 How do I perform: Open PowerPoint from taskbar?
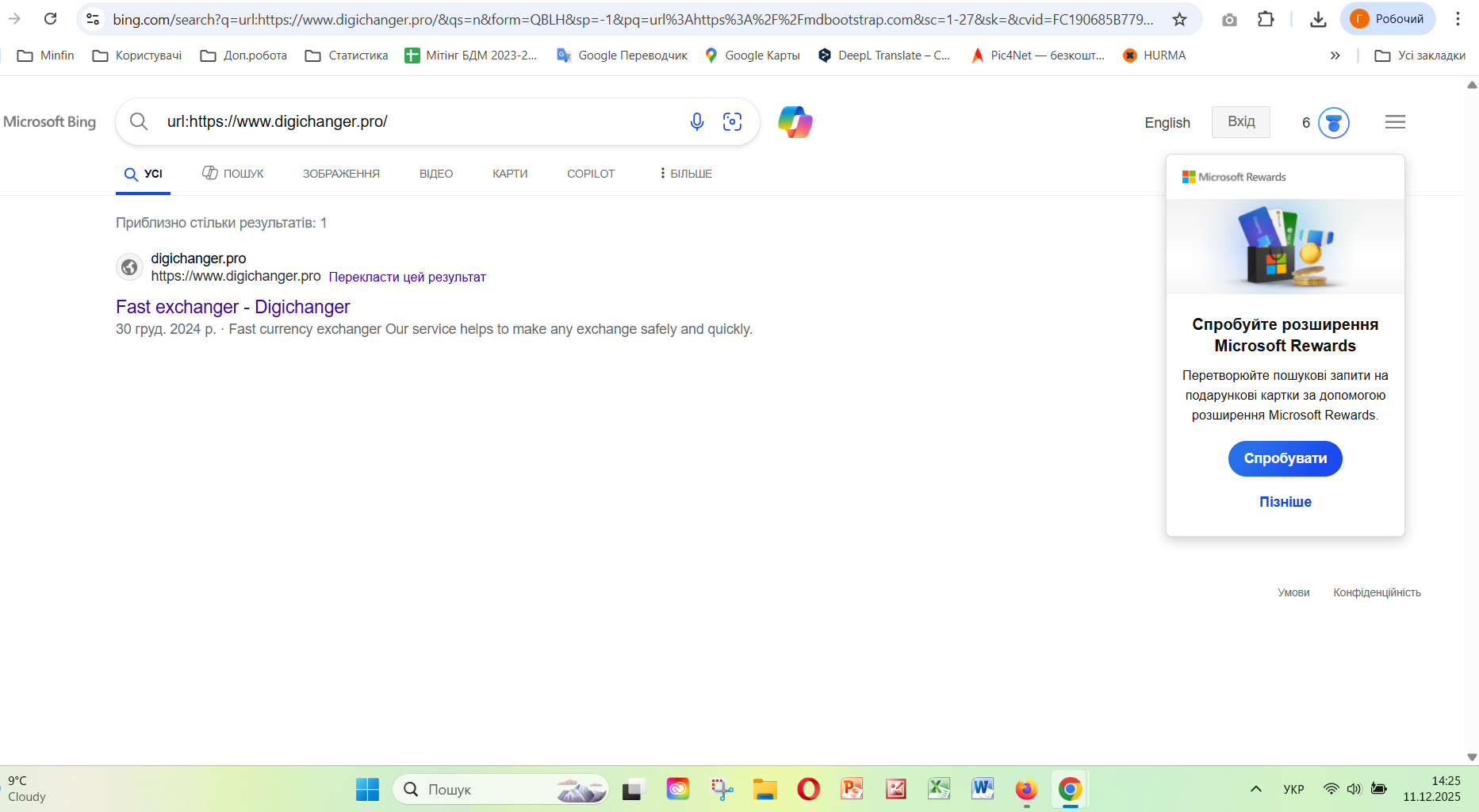pyautogui.click(x=852, y=789)
